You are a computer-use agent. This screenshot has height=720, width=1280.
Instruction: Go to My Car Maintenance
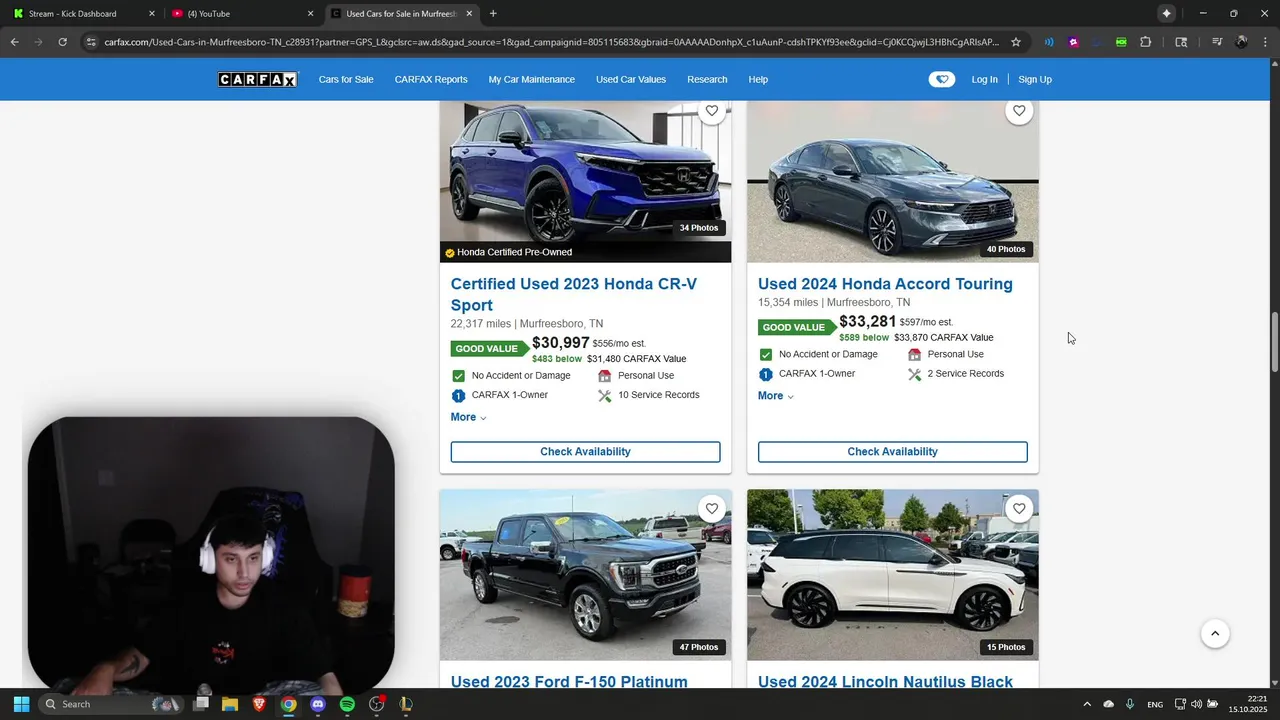pos(531,80)
